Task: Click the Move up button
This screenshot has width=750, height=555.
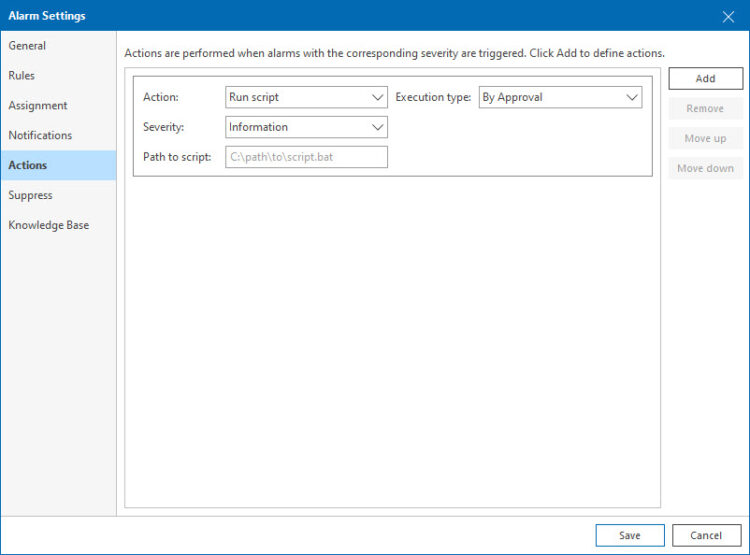Action: click(705, 138)
